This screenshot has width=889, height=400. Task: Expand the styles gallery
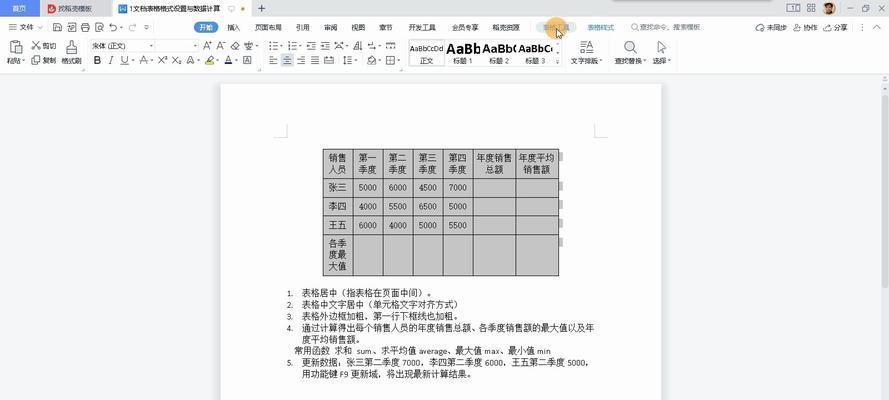pyautogui.click(x=557, y=62)
